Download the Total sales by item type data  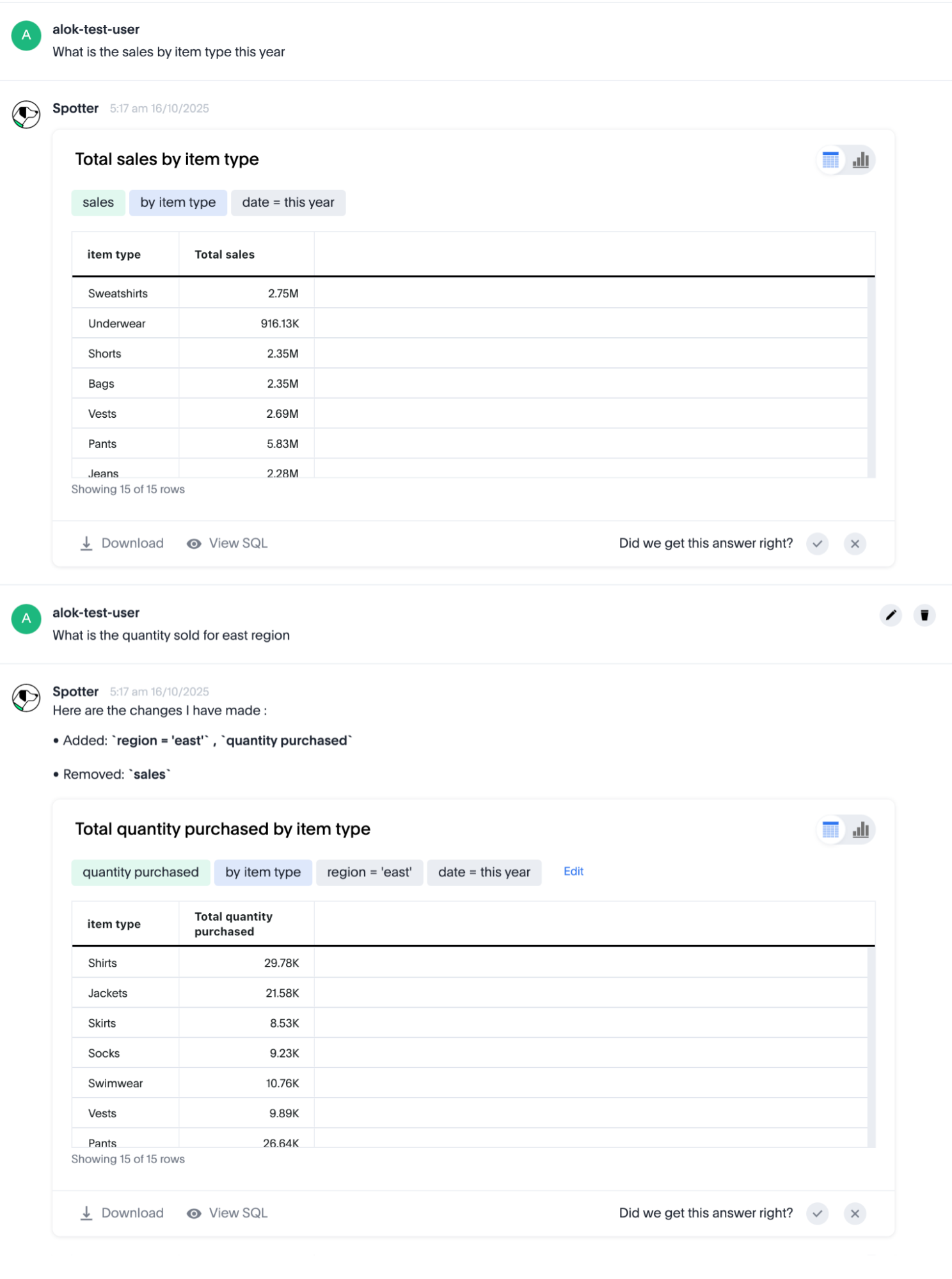pos(122,543)
